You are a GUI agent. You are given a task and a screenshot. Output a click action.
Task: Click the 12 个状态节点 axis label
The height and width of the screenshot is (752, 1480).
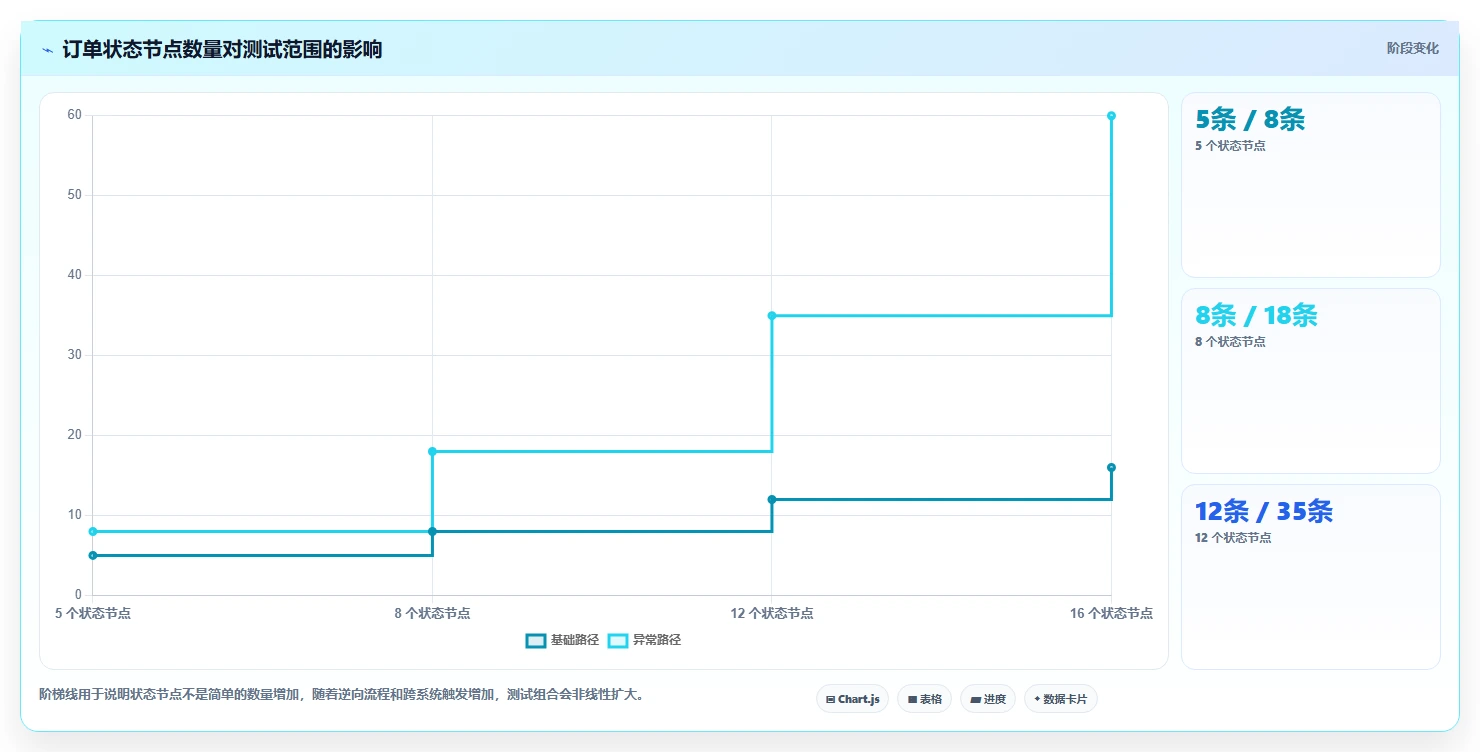click(772, 614)
